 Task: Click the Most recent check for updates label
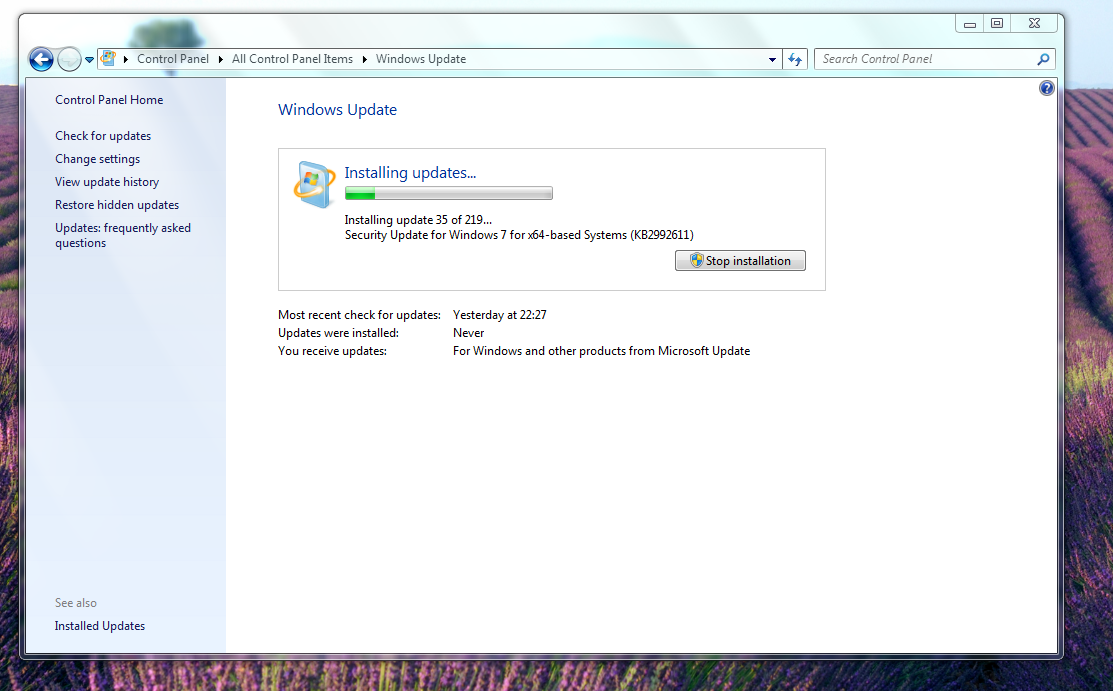click(359, 315)
